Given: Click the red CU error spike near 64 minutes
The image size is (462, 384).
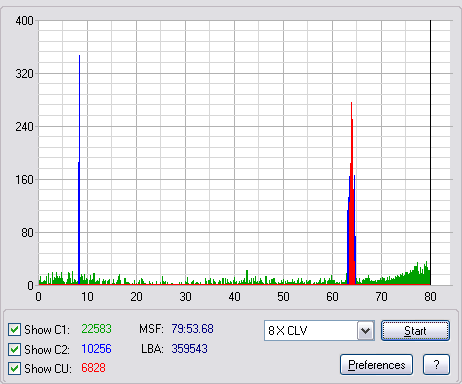Looking at the screenshot, I should [351, 193].
